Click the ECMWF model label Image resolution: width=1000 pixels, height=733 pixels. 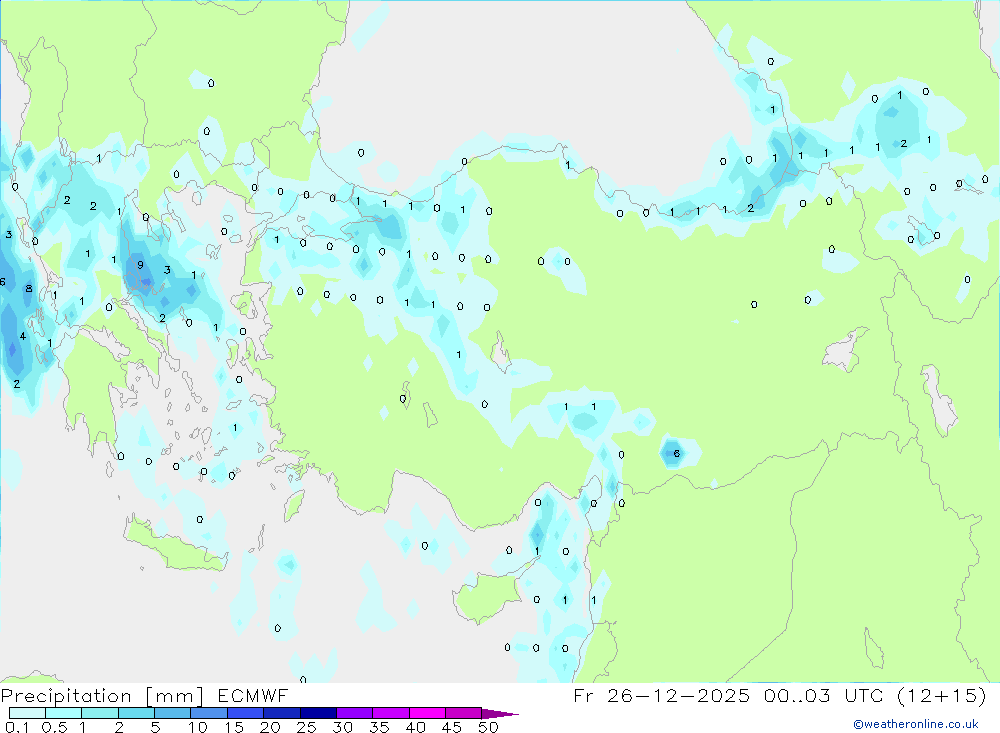(253, 695)
